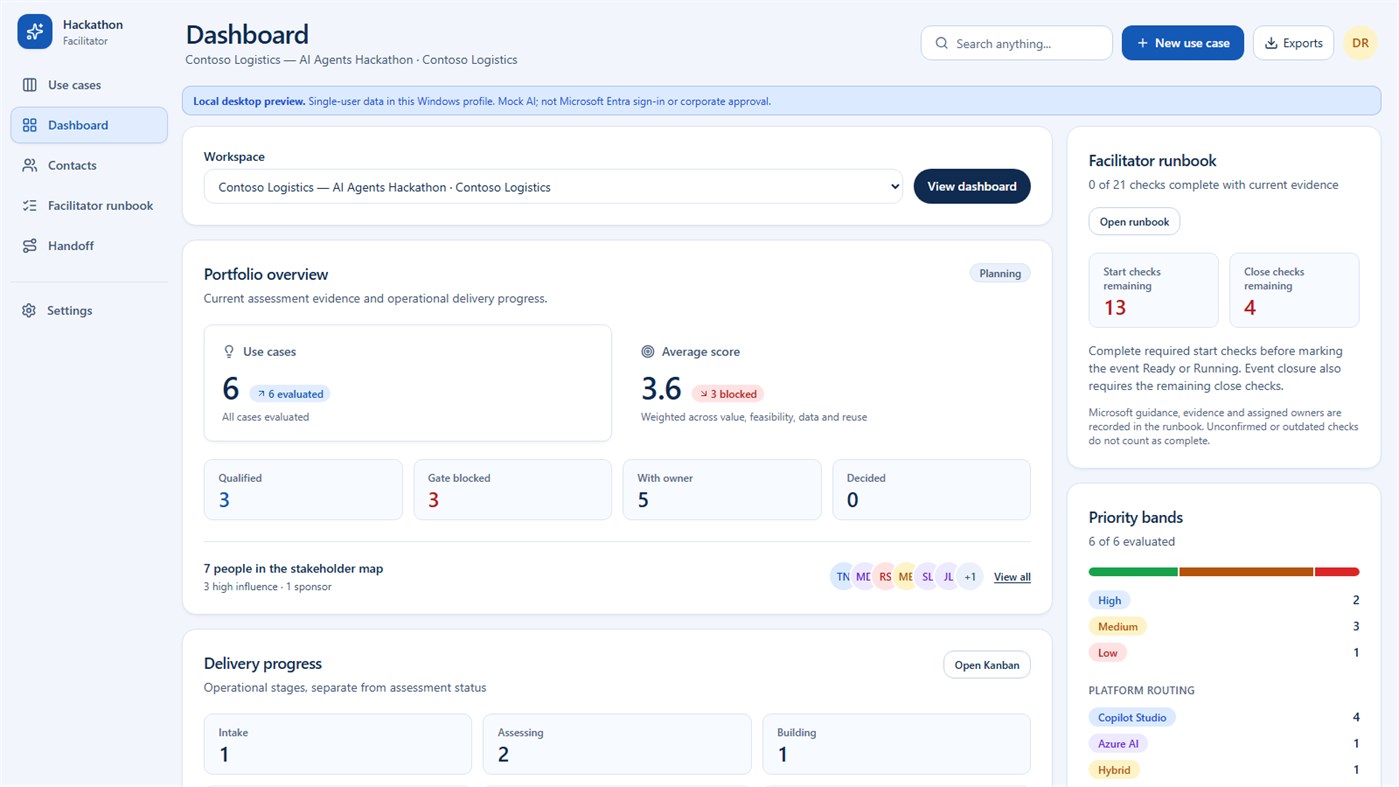Viewport: 1399px width, 787px height.
Task: Click the Start checks remaining card
Action: click(1153, 290)
